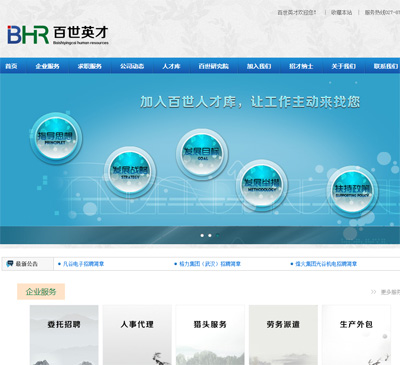Image resolution: width=400 pixels, height=365 pixels.
Task: Open the 凡谷电子招聘简章 announcement link
Action: pyautogui.click(x=83, y=264)
